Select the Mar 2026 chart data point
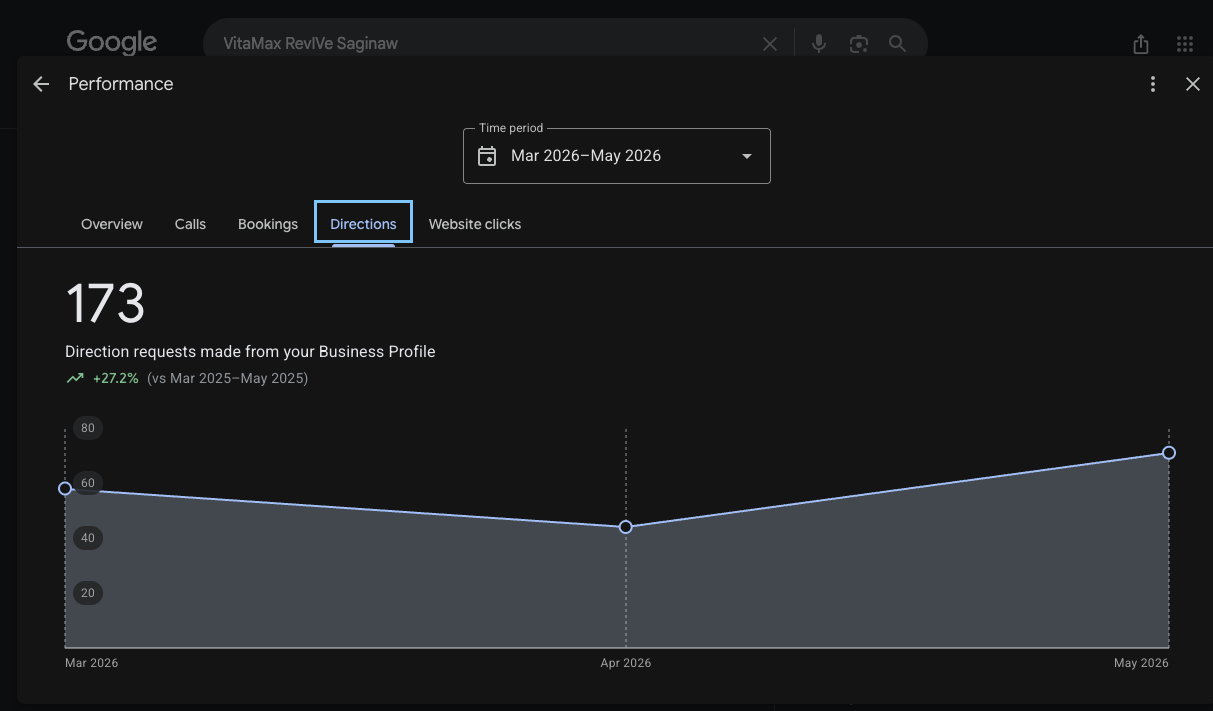Viewport: 1213px width, 711px height. [x=65, y=488]
